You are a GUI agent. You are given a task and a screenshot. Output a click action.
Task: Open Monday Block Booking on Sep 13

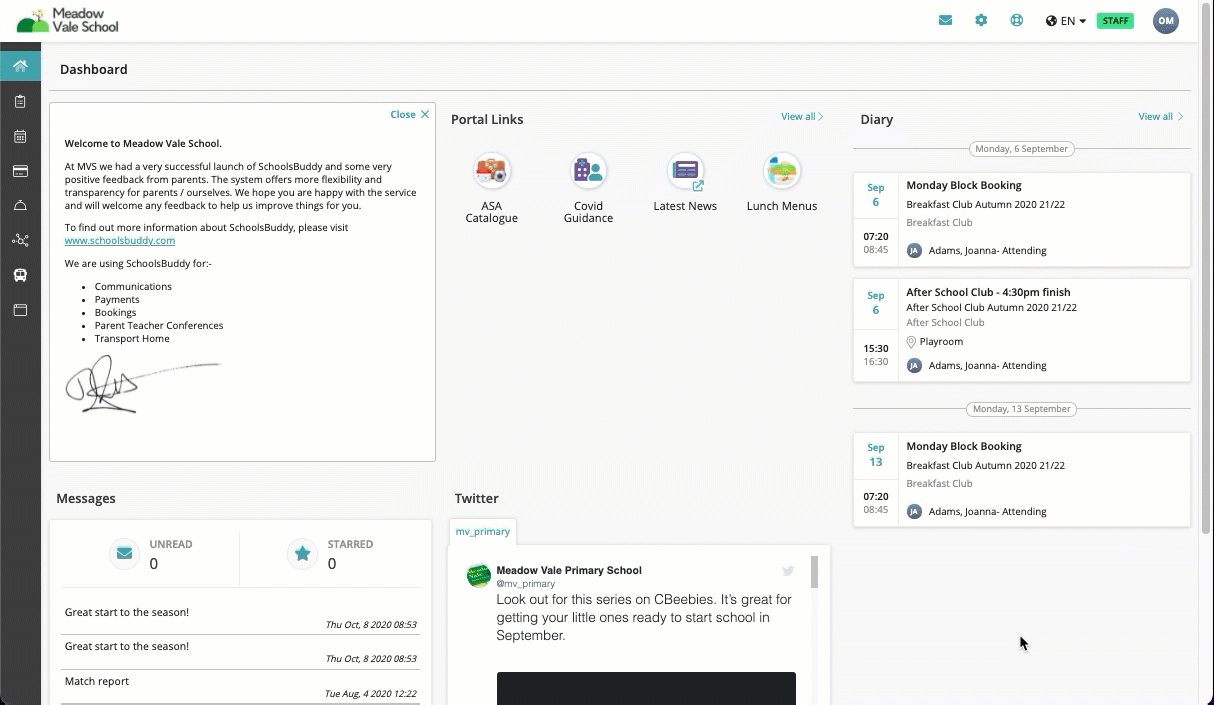(1022, 480)
